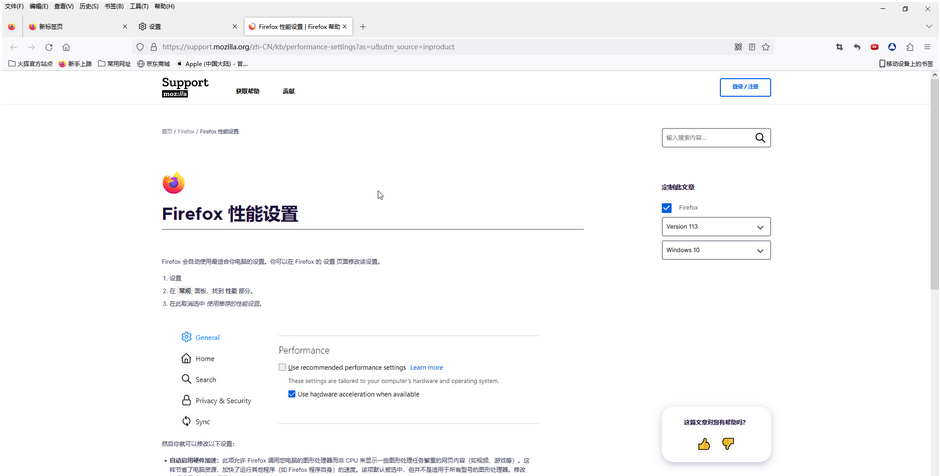
Task: Expand the Windows 10 dropdown
Action: click(716, 250)
